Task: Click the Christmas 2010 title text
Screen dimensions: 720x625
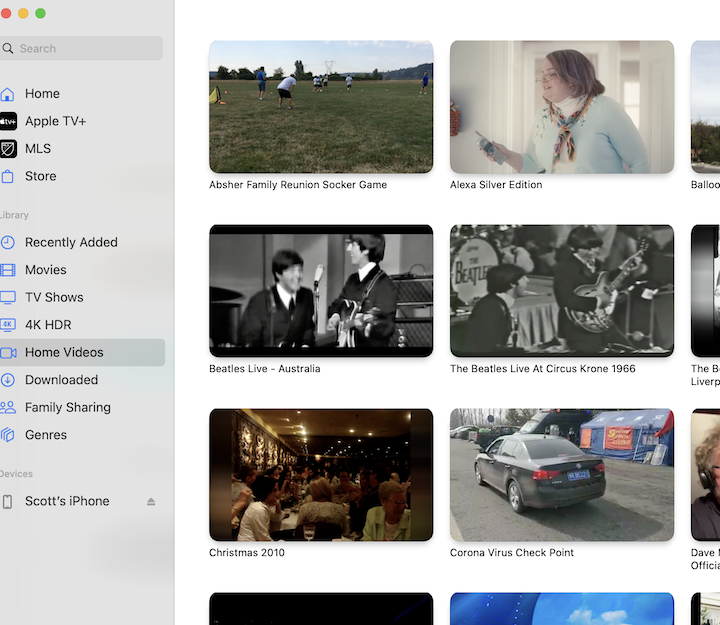Action: 247,552
